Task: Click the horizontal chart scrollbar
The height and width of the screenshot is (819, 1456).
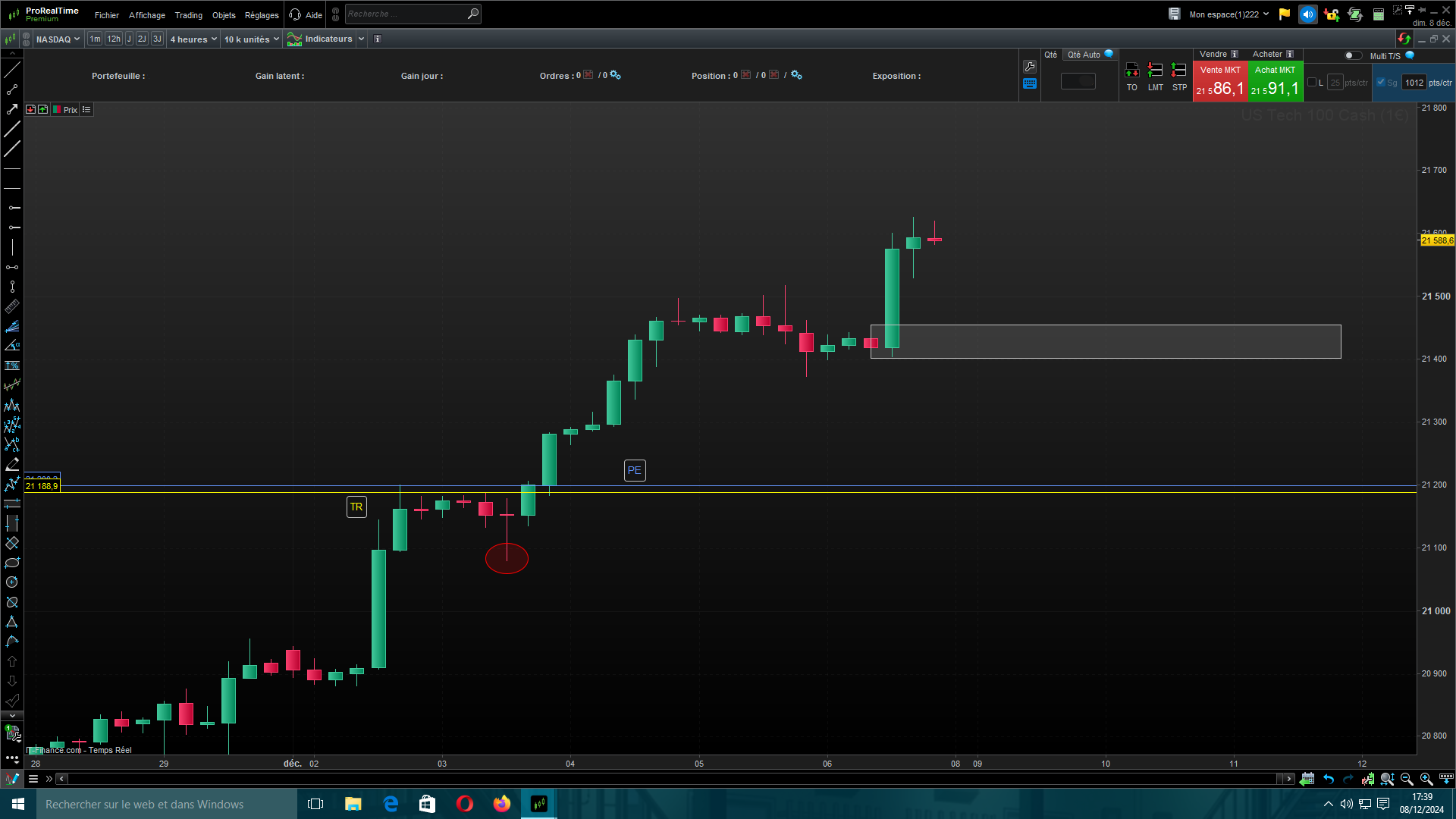Action: point(673,779)
